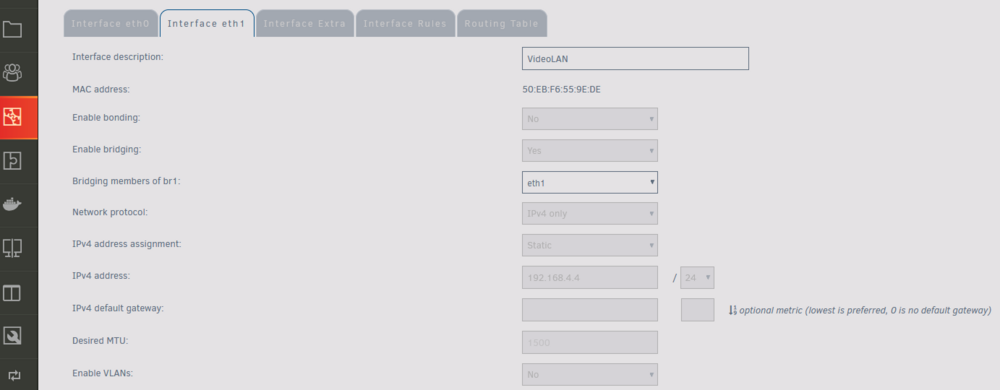The width and height of the screenshot is (1000, 390).
Task: Click the optional metric hint text
Action: click(x=865, y=310)
